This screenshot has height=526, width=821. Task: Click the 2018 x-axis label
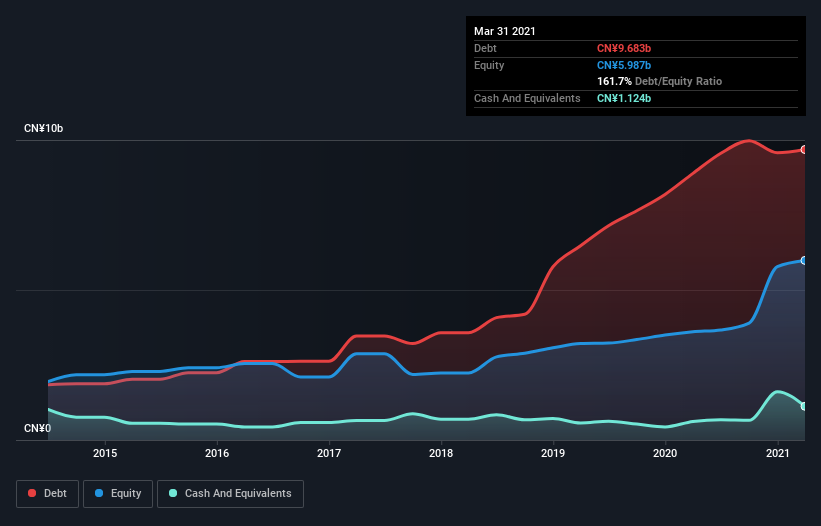point(441,453)
